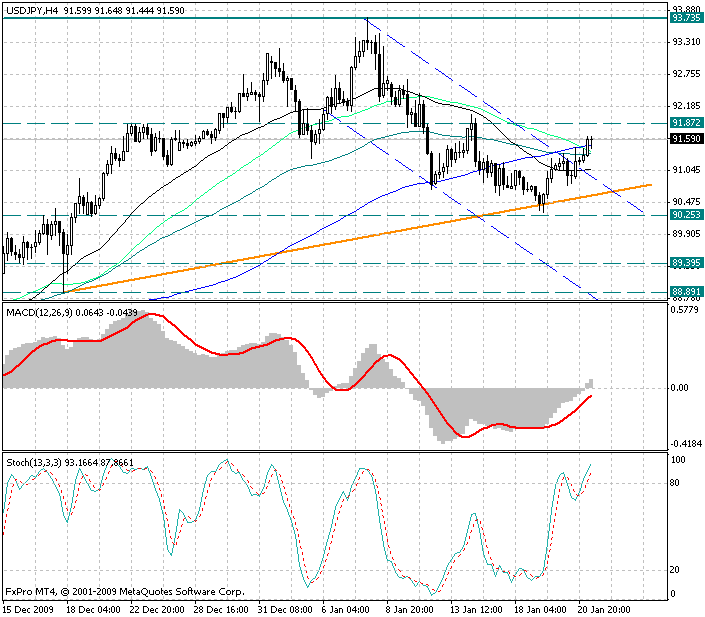
Task: Click the 90.475 price scale value
Action: 686,201
